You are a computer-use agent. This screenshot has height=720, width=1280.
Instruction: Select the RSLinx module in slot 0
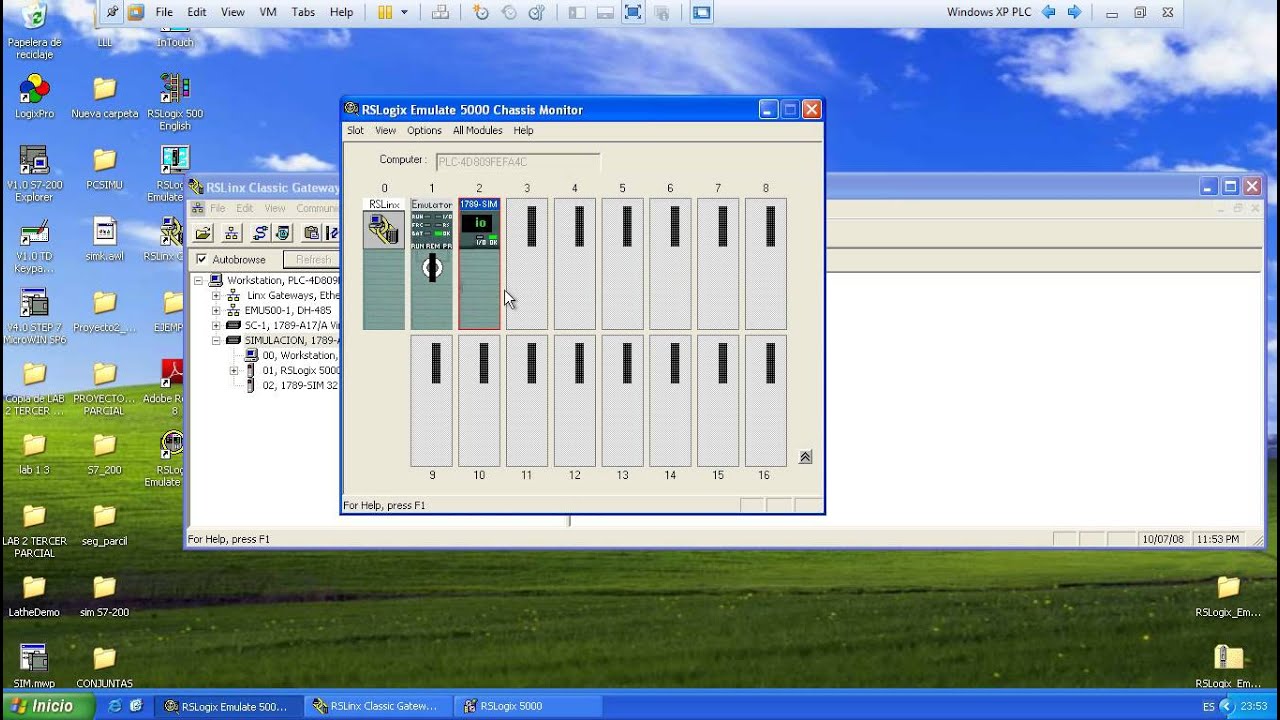(384, 264)
